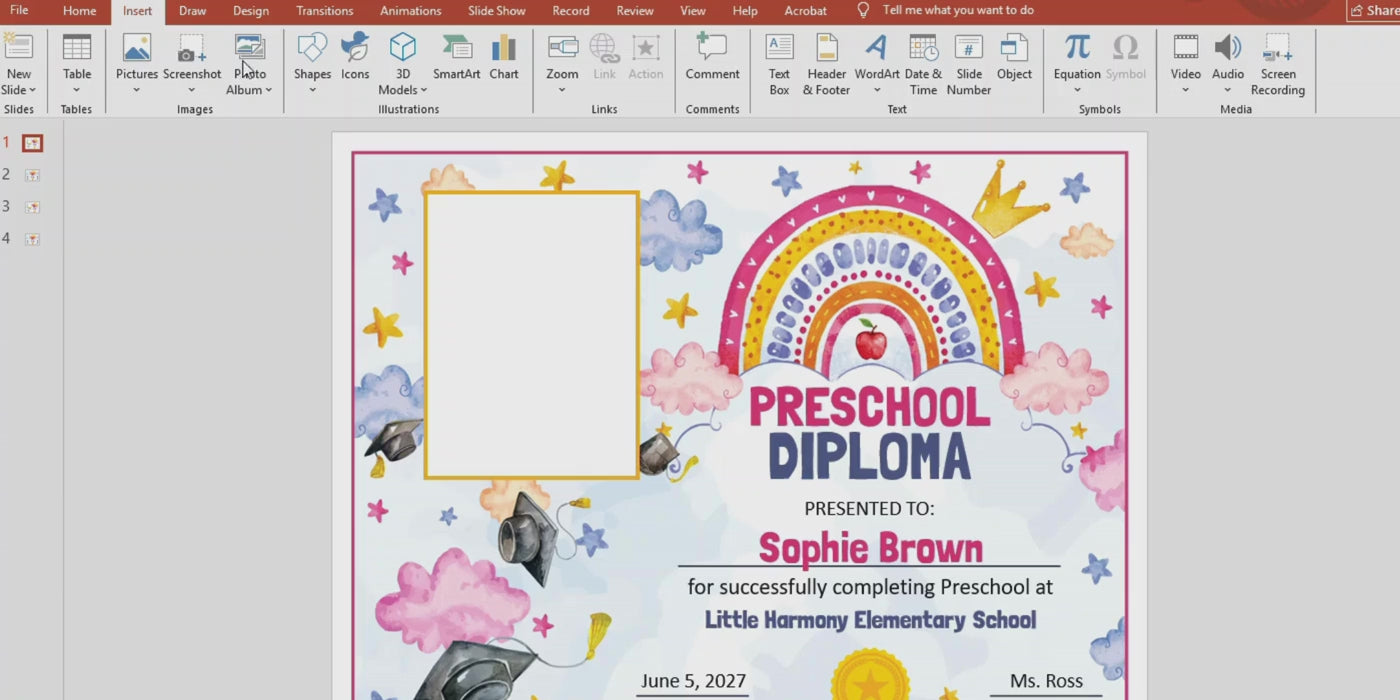Open the WordArt dropdown
This screenshot has height=700, width=1400.
click(876, 90)
